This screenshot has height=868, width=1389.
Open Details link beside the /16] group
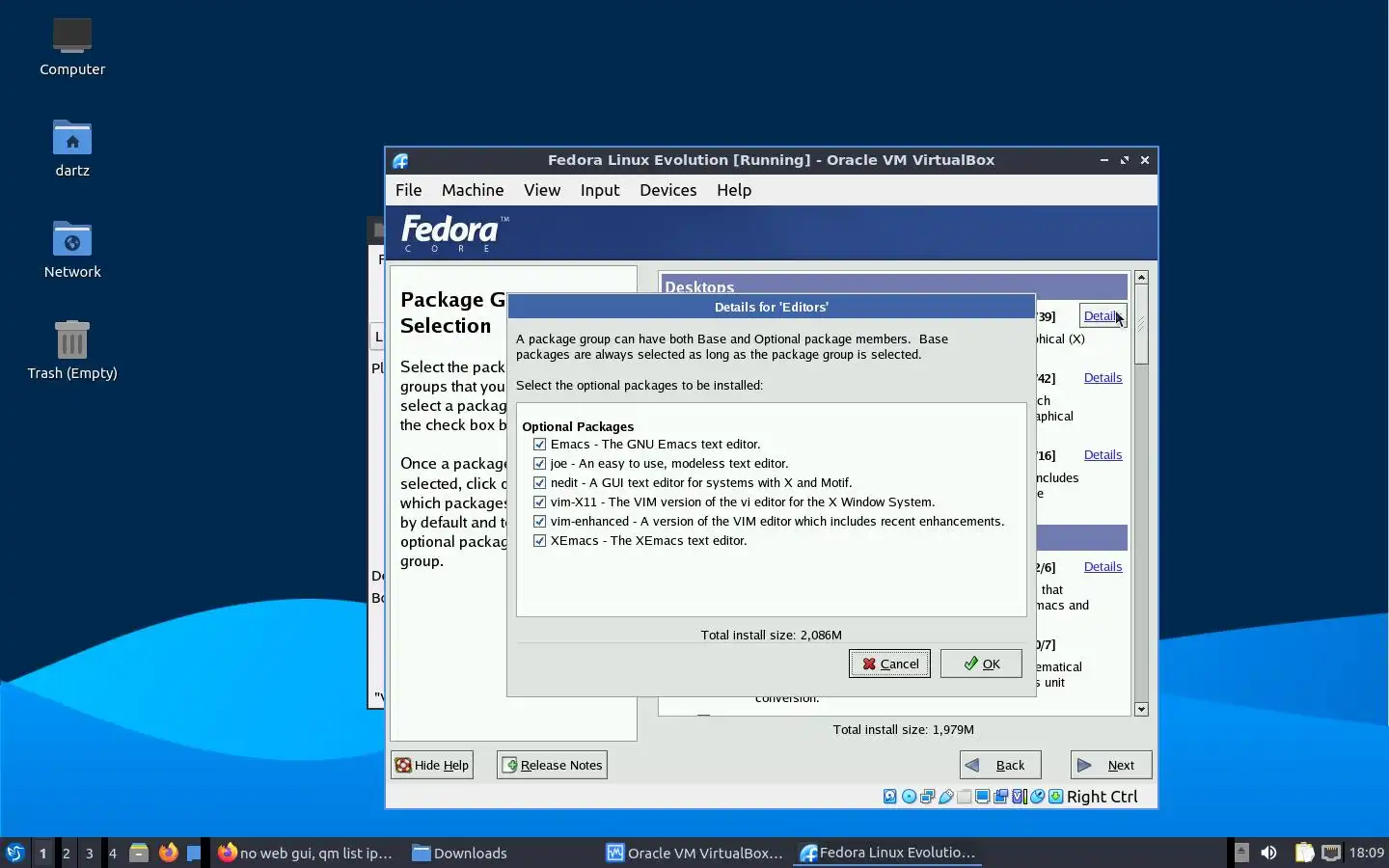(1103, 455)
